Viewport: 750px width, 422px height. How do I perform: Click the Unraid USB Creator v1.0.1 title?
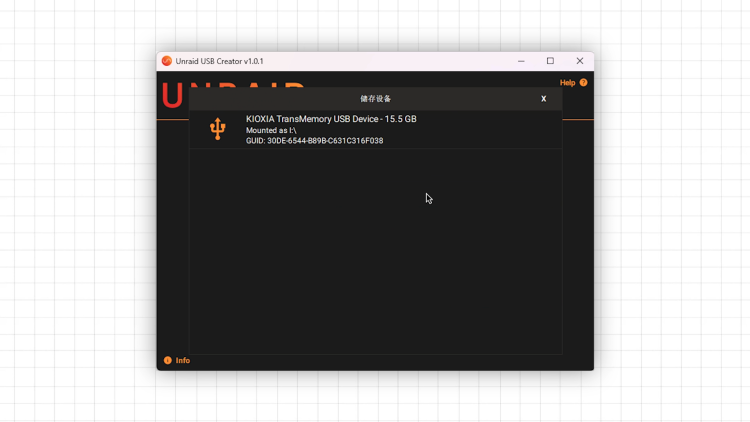coord(219,61)
